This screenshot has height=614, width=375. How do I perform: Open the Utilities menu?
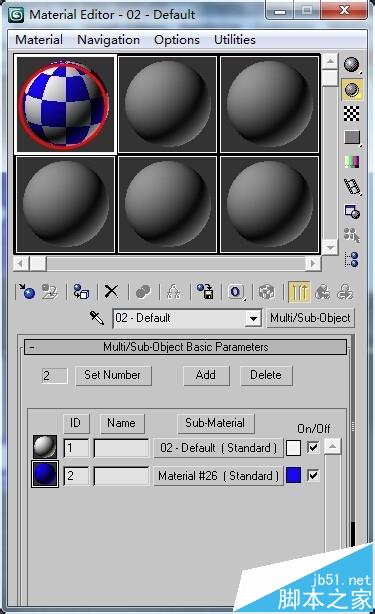[x=235, y=40]
